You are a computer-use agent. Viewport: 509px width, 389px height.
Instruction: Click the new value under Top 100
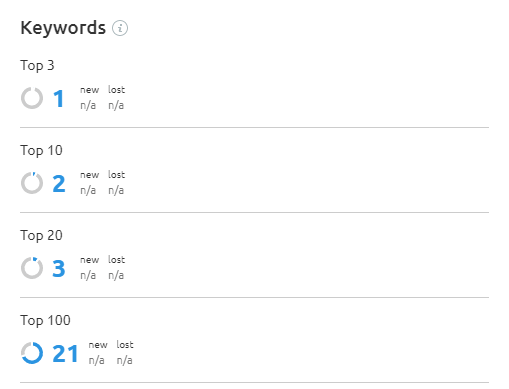(96, 360)
